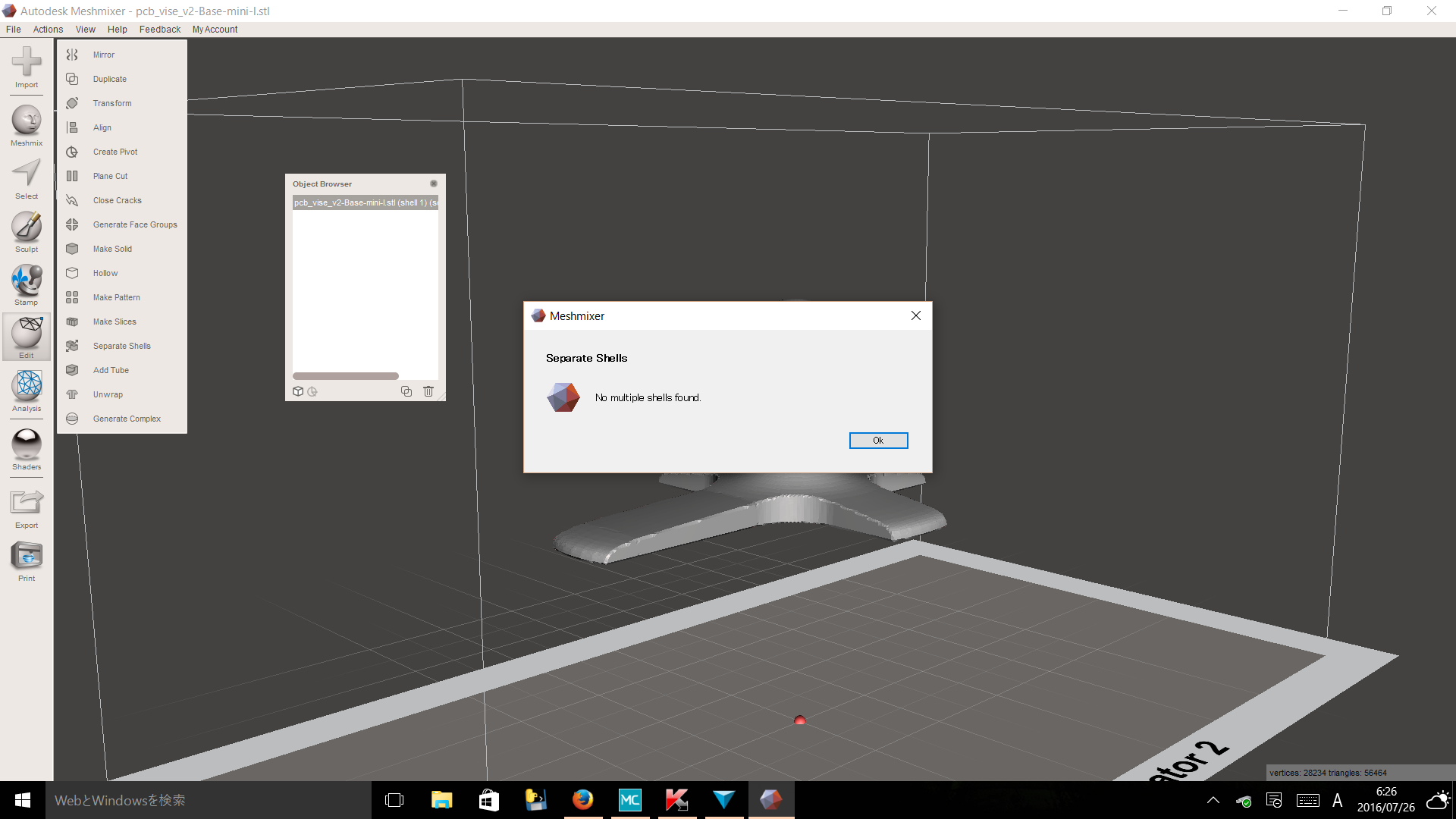Duplicate object via Object Browser copy icon
Screen dimensions: 1456x819
[406, 391]
